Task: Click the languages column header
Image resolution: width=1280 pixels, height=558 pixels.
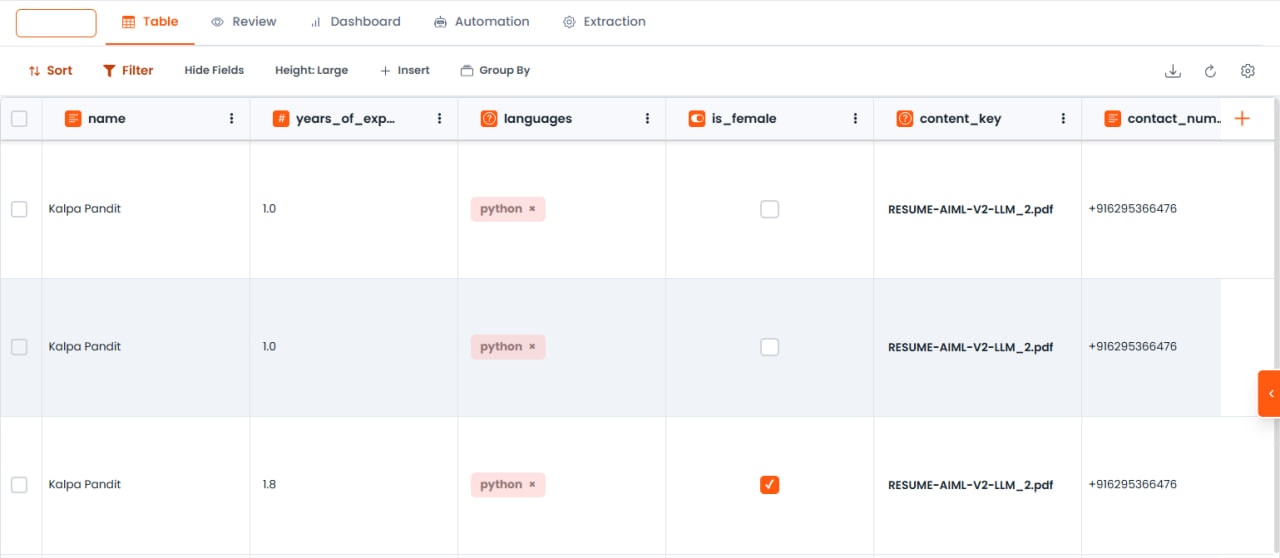Action: pos(562,119)
